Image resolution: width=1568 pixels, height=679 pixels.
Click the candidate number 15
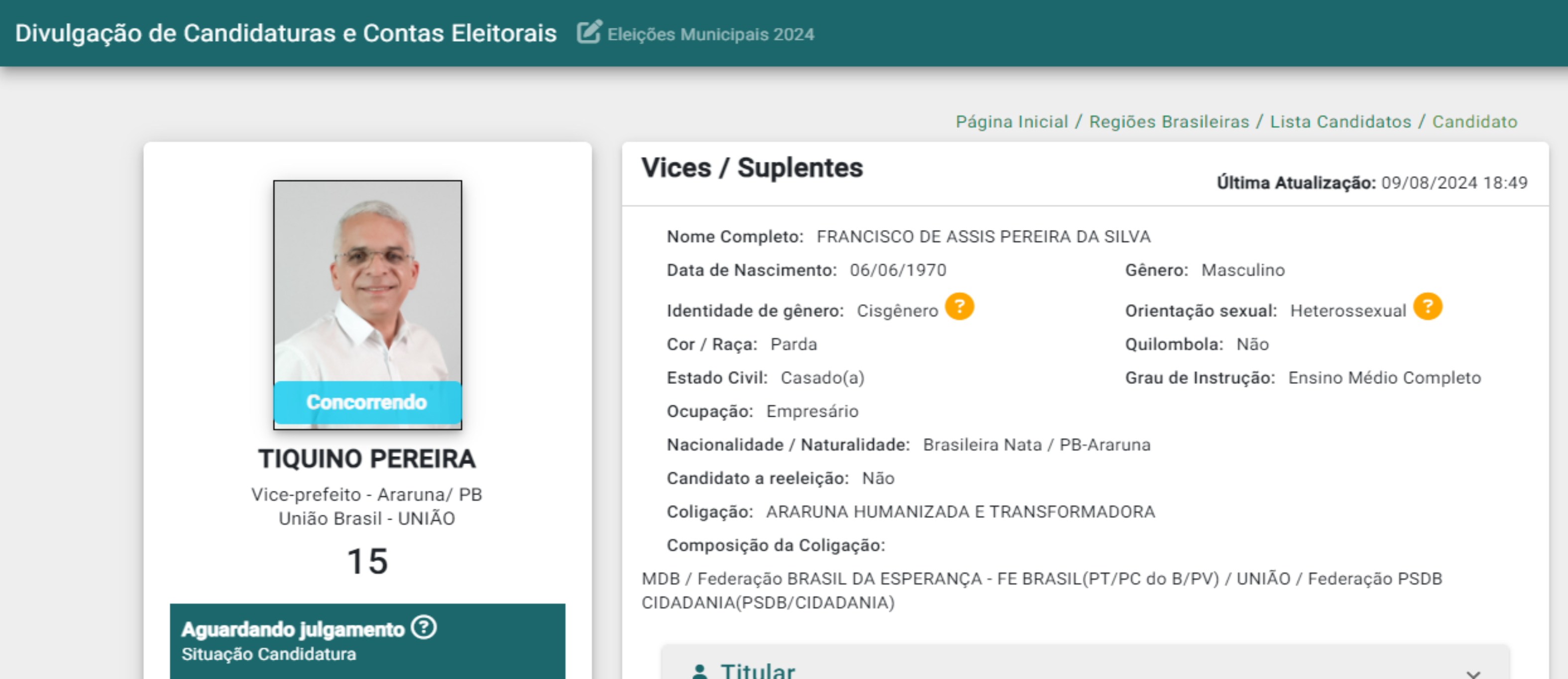(x=367, y=562)
